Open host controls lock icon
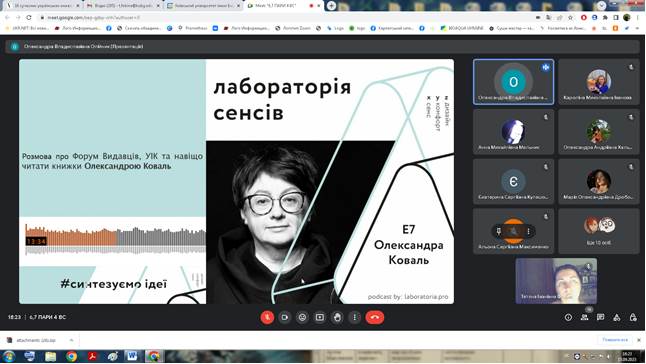Screen dimensions: 646x364 point(633,317)
